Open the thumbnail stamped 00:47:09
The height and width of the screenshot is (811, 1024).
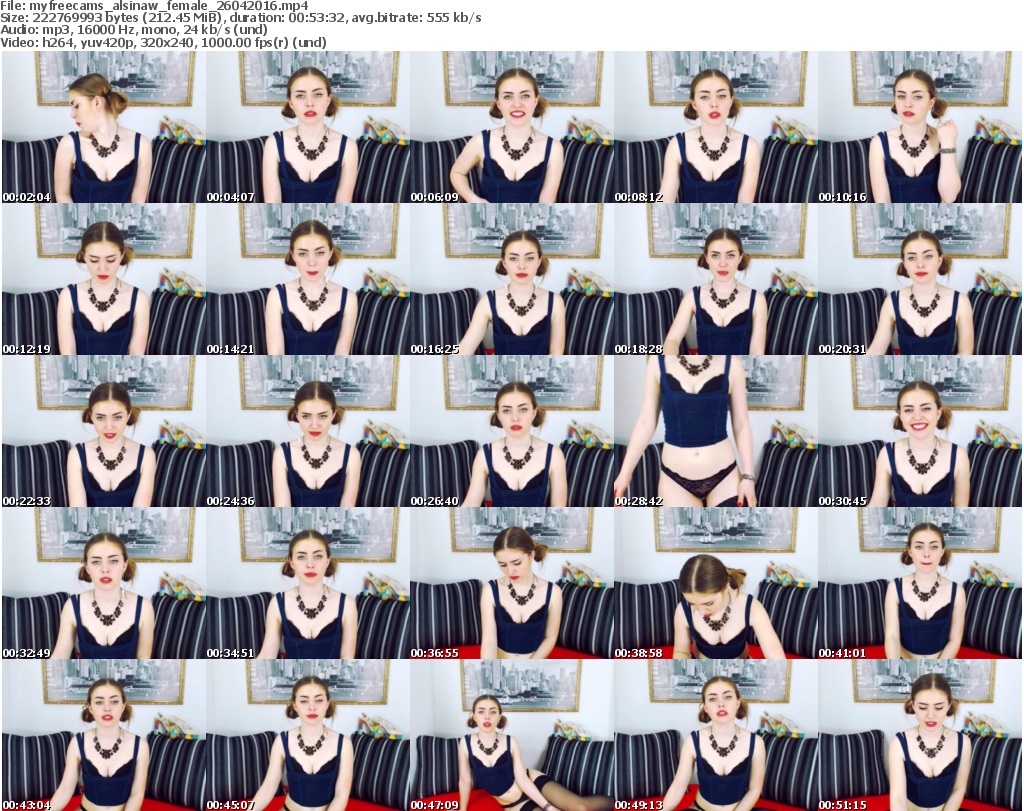(511, 735)
